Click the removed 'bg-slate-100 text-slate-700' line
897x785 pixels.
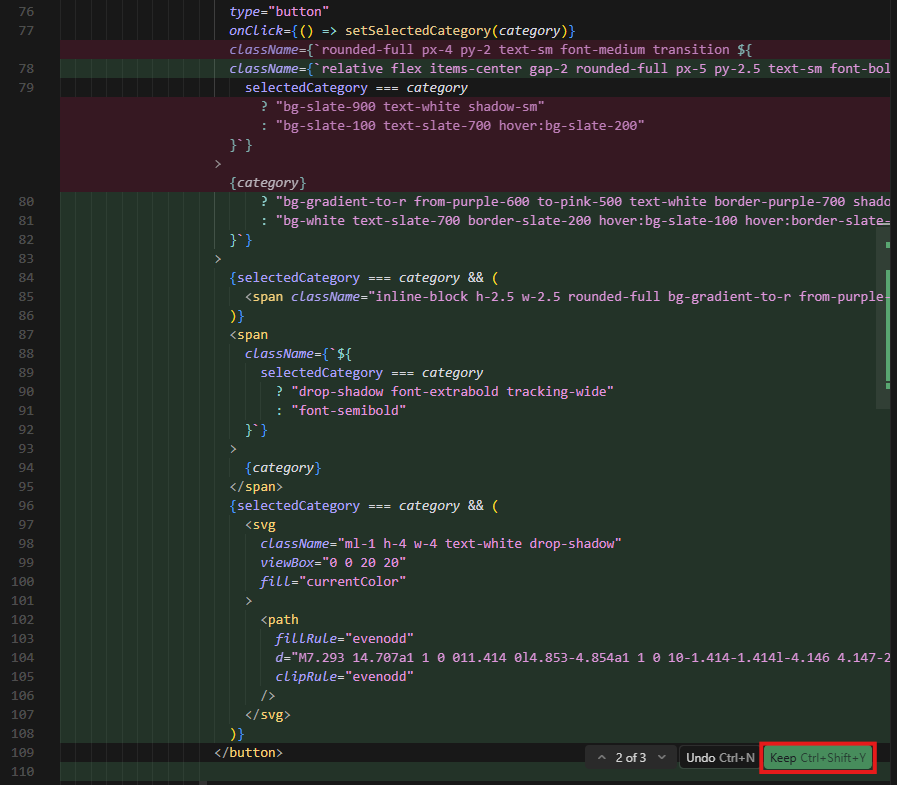pos(452,125)
